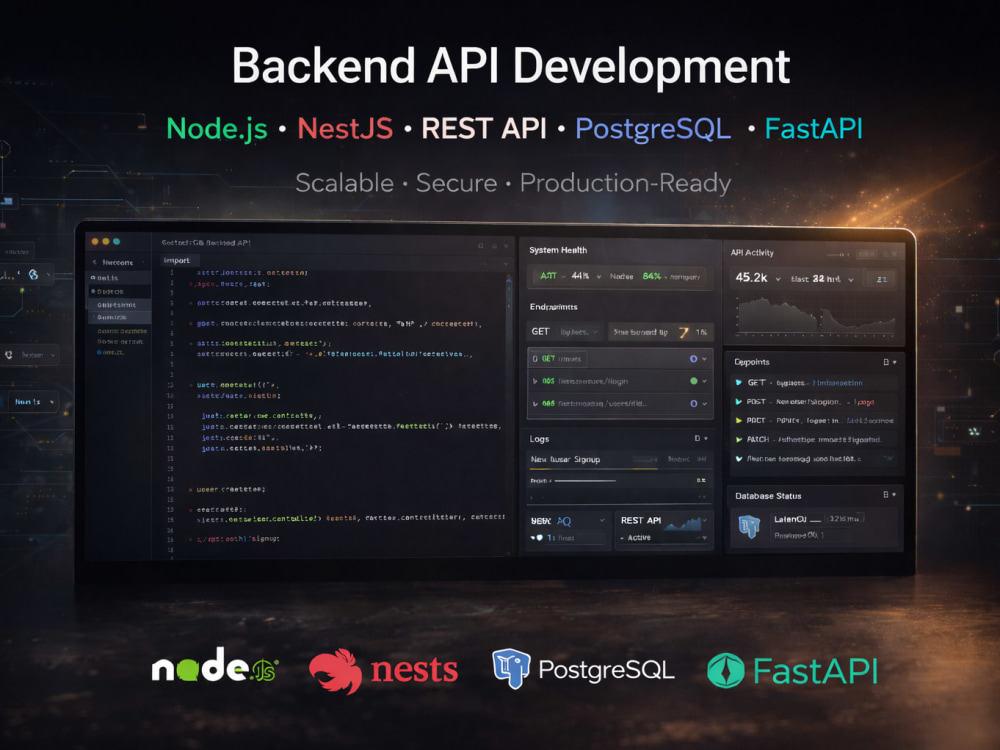Viewport: 1000px width, 750px height.
Task: Expand the chevron at the right end of the editor tab bar
Action: point(506,263)
